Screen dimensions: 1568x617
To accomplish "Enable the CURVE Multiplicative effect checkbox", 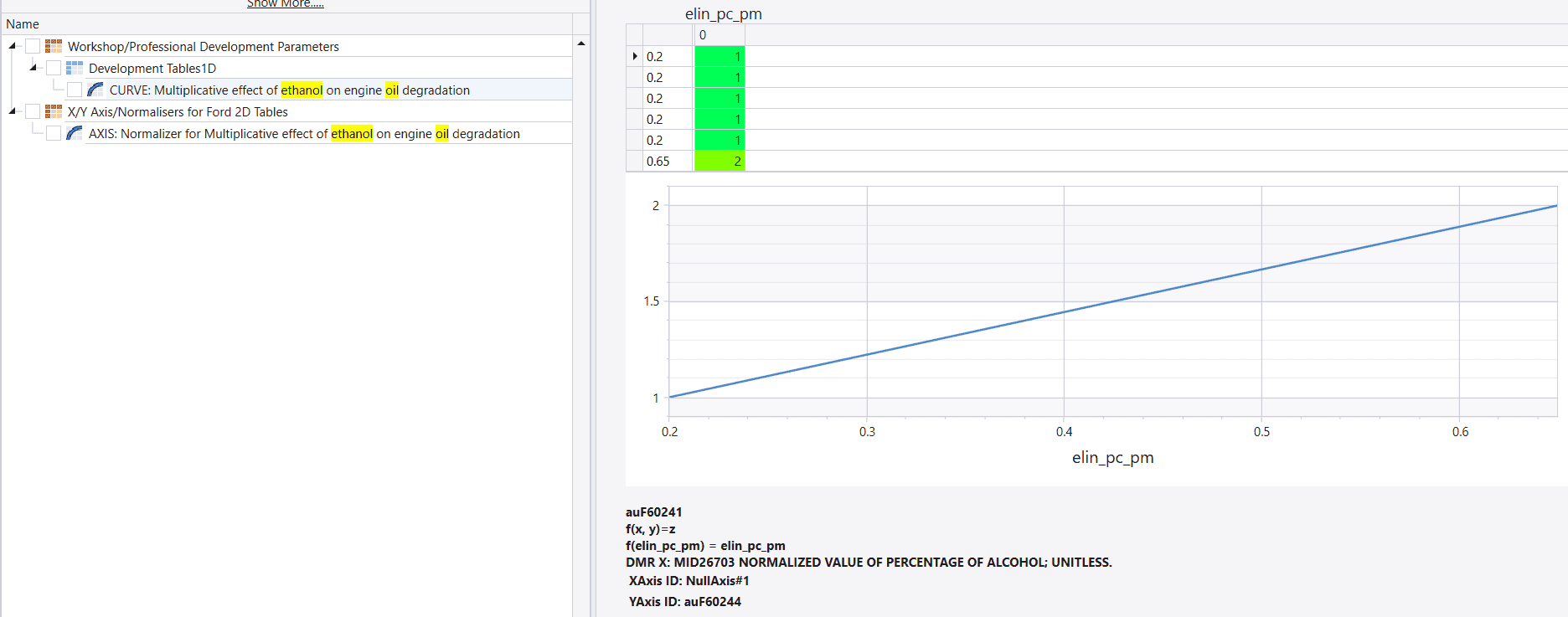I will [x=75, y=90].
